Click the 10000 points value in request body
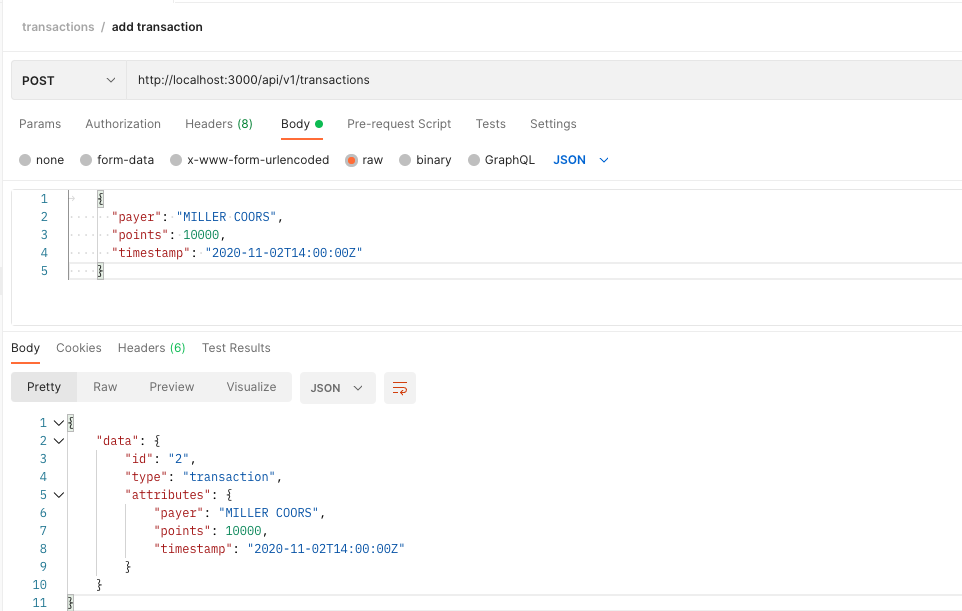The height and width of the screenshot is (611, 962). 201,235
